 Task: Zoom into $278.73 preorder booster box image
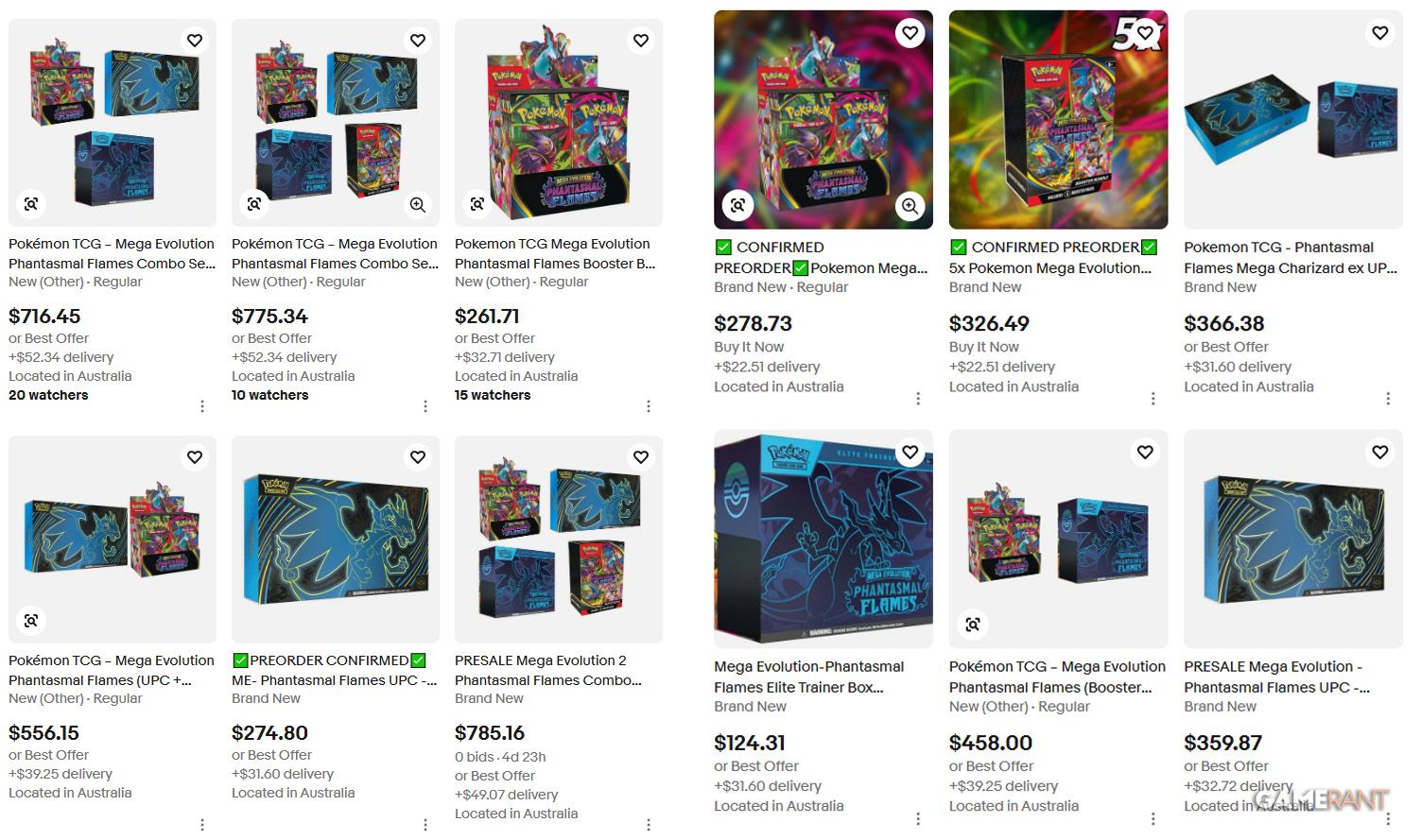[910, 206]
